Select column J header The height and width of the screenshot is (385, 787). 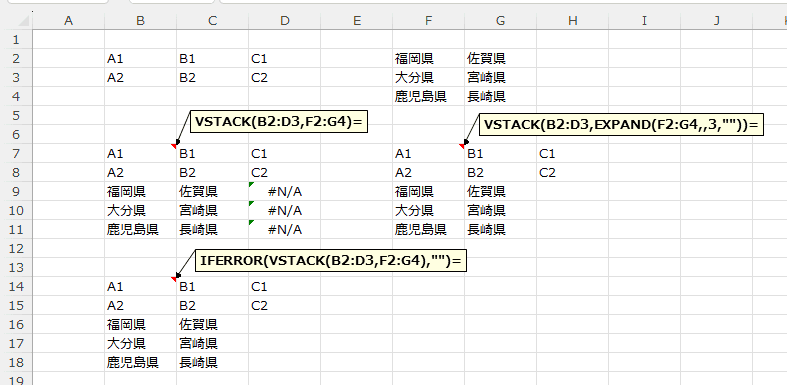click(717, 21)
